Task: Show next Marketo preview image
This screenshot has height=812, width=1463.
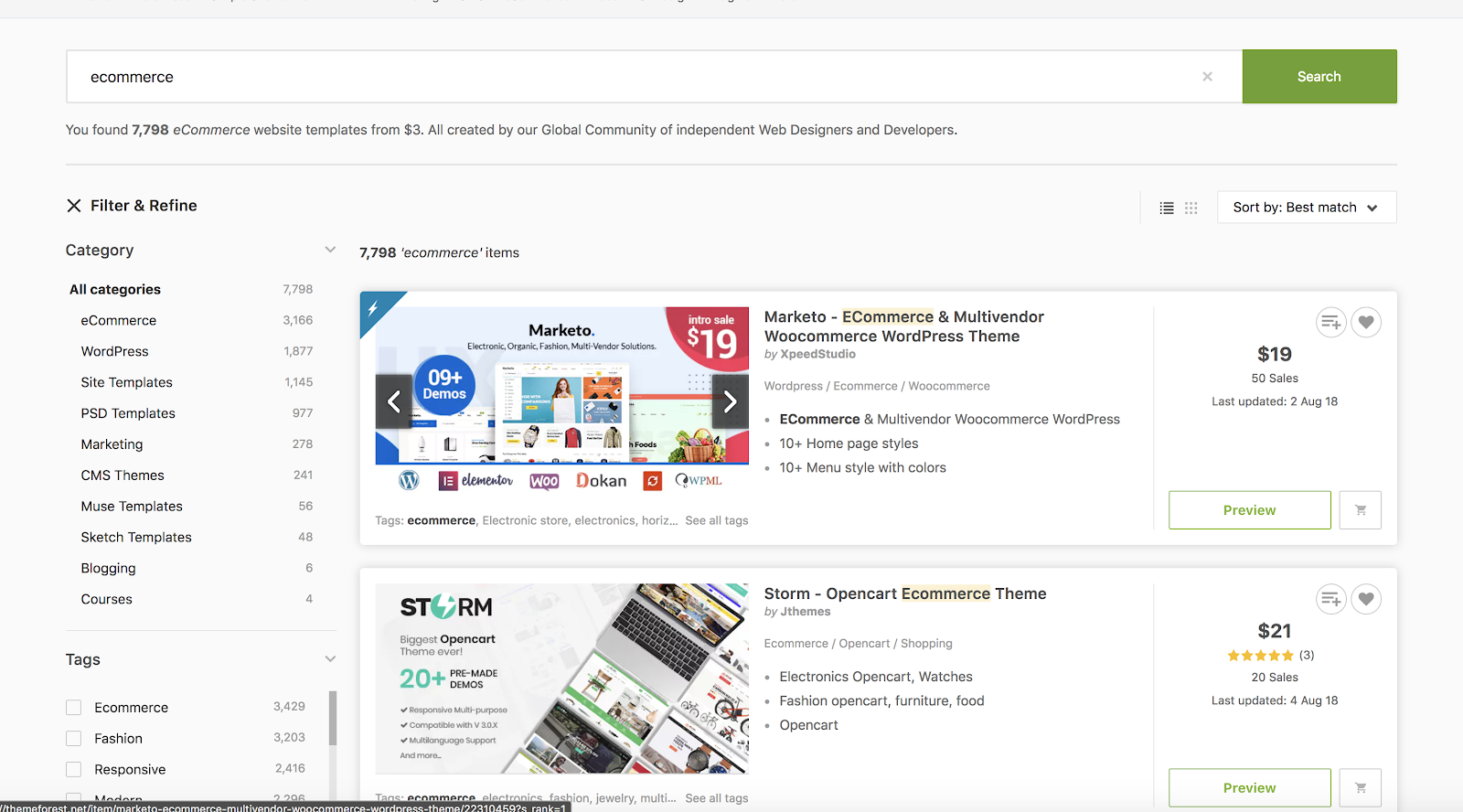Action: tap(731, 401)
